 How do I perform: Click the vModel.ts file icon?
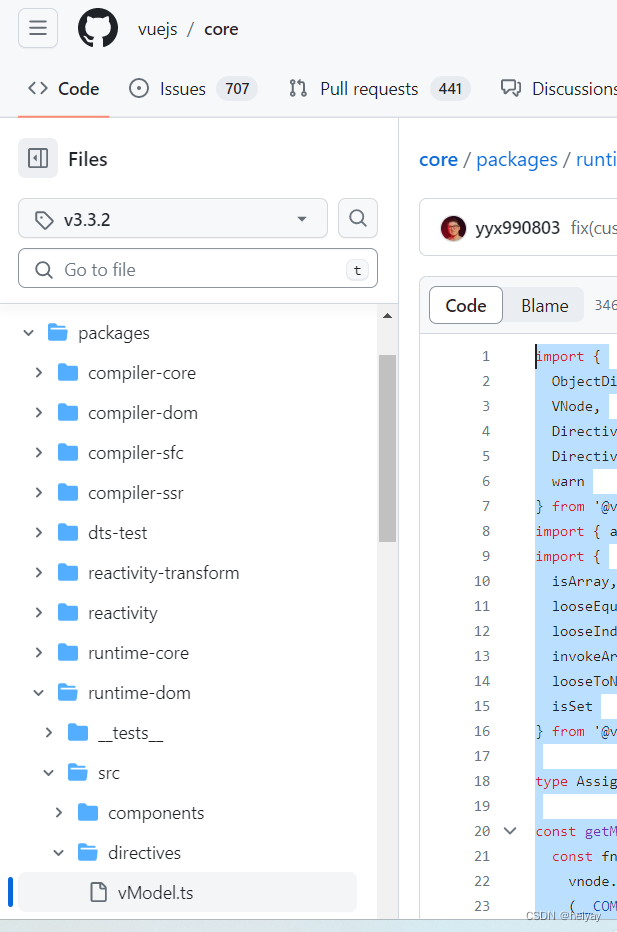[98, 892]
